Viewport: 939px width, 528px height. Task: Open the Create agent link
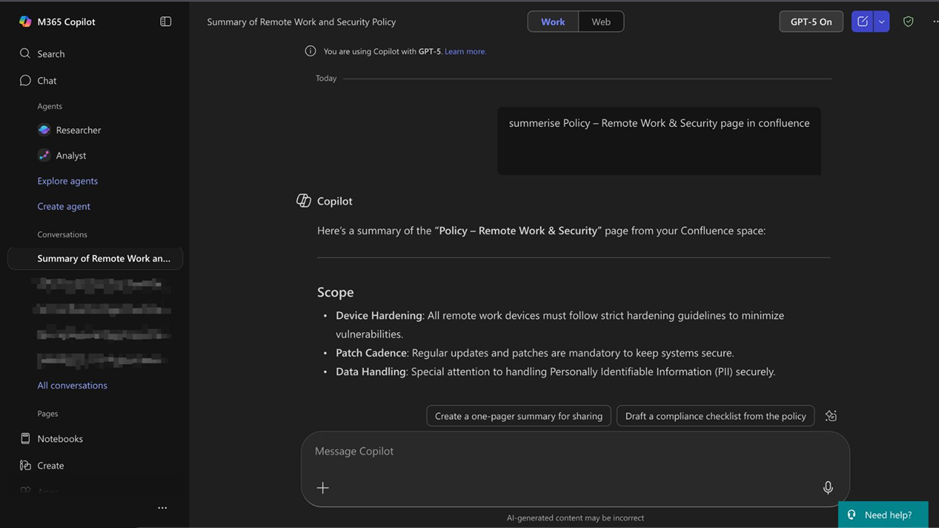tap(63, 206)
